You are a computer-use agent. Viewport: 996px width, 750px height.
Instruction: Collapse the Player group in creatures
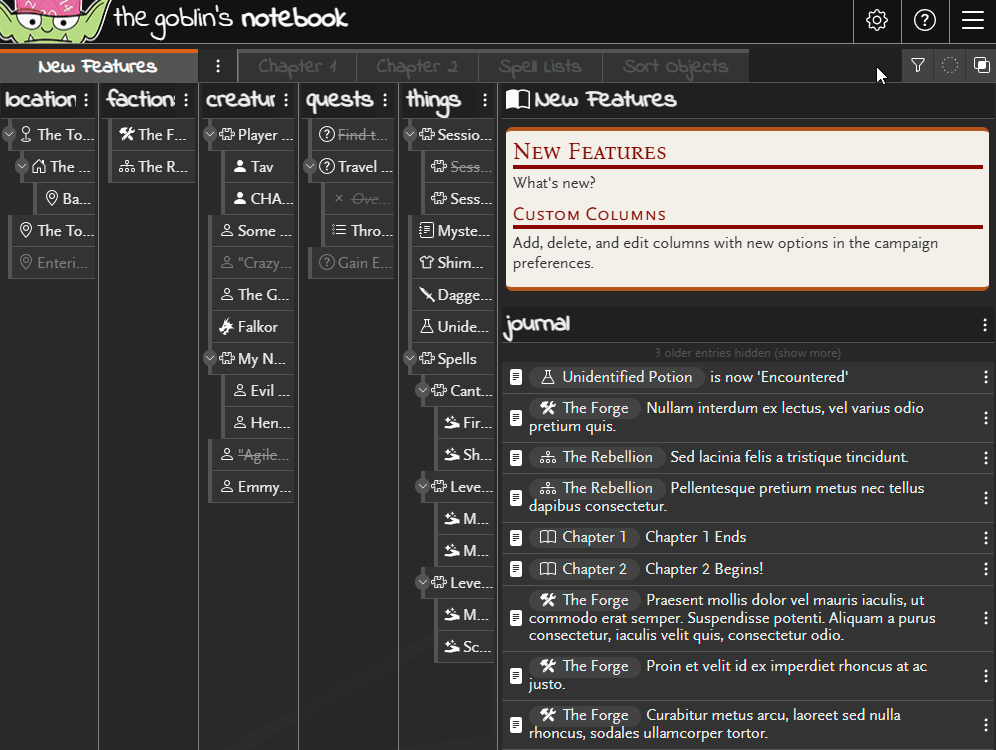pyautogui.click(x=209, y=135)
